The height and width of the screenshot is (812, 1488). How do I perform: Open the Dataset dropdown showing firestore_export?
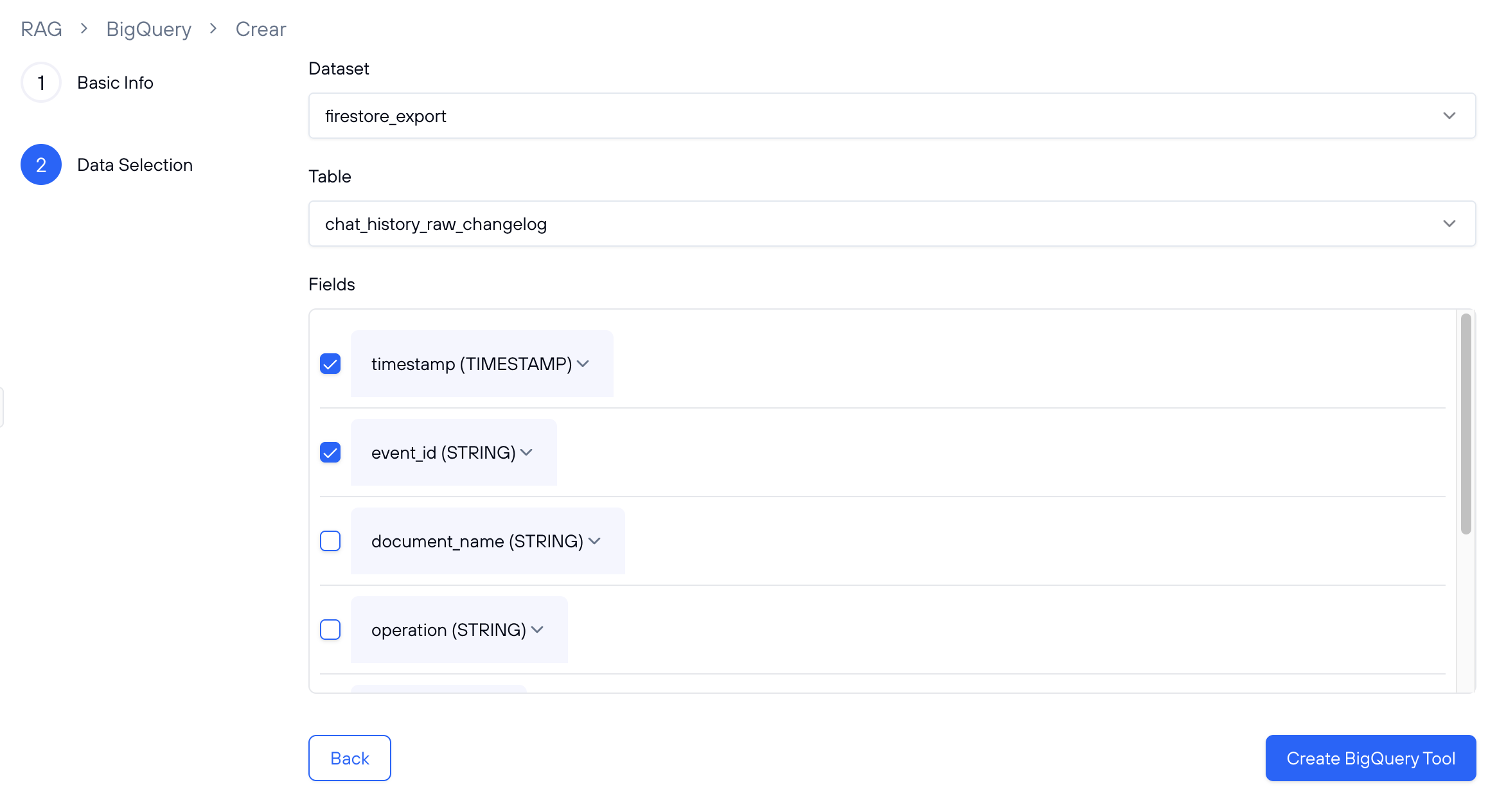[x=892, y=116]
